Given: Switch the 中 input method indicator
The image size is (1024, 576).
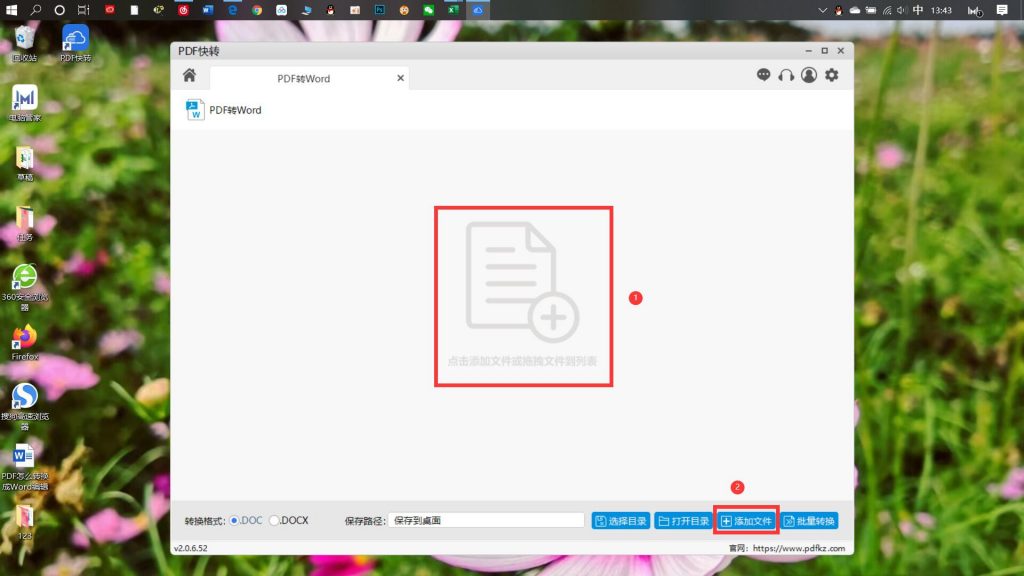Looking at the screenshot, I should [x=918, y=10].
